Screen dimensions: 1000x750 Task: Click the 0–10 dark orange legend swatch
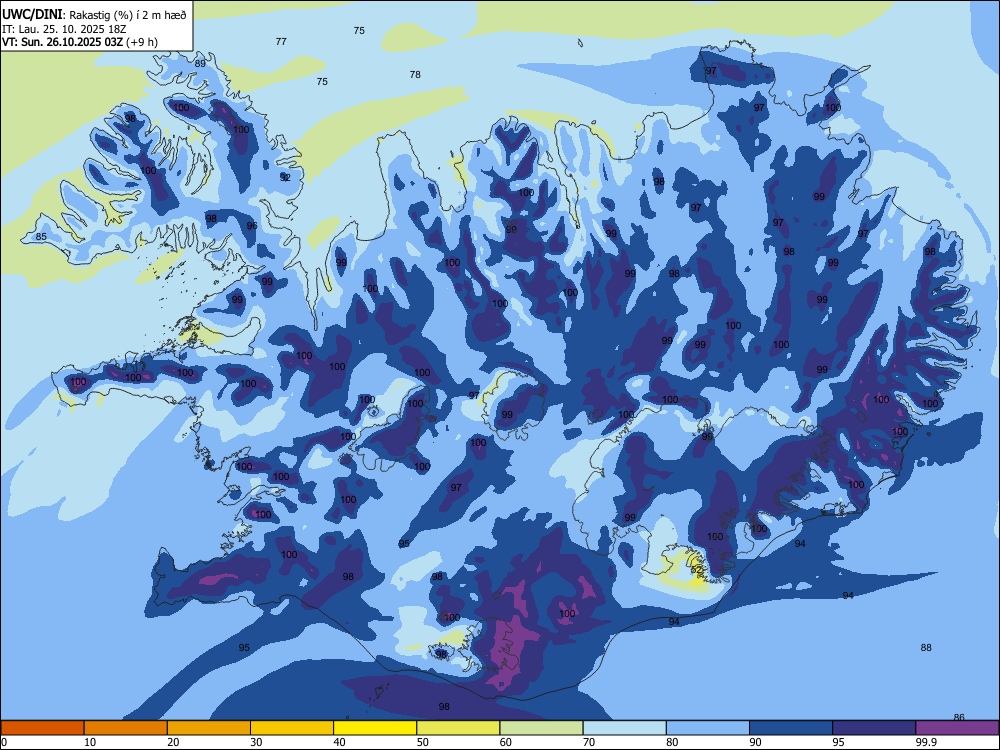42,728
